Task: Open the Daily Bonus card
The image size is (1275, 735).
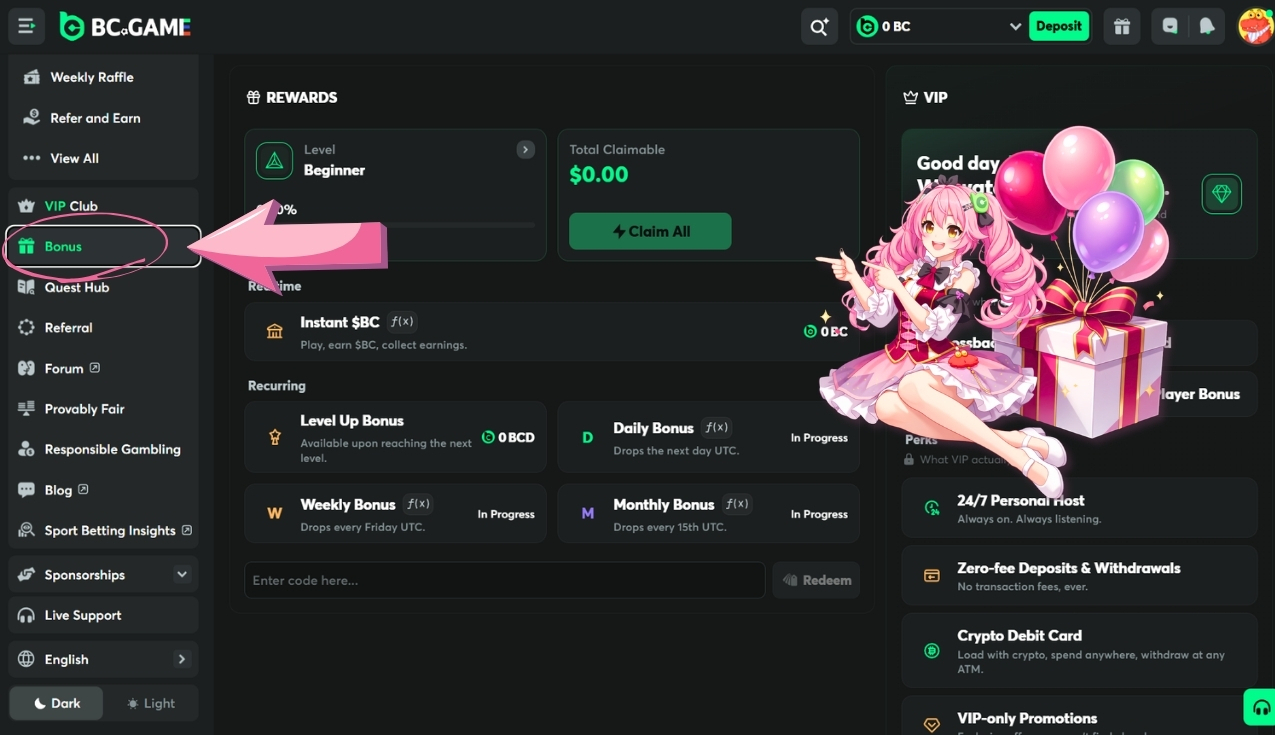Action: coord(708,437)
